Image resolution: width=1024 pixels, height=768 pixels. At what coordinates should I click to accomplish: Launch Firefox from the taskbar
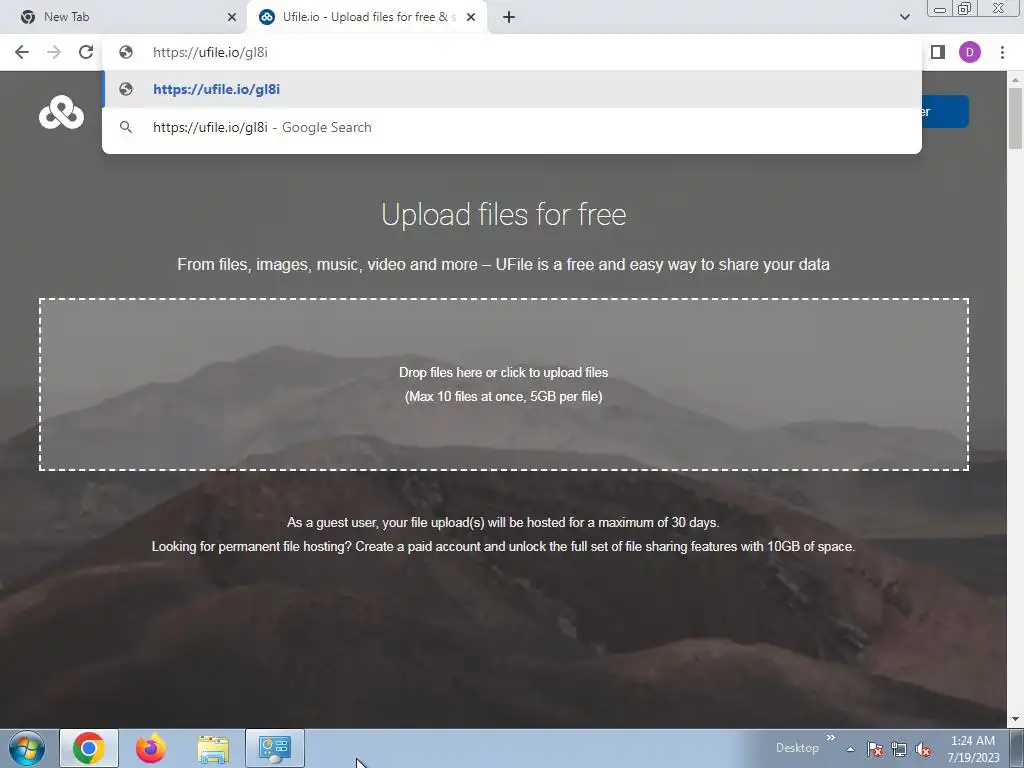(x=150, y=748)
